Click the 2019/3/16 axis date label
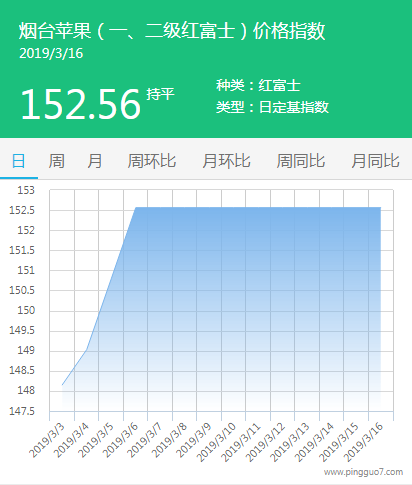Viewport: 412px width, 485px height. pos(363,442)
